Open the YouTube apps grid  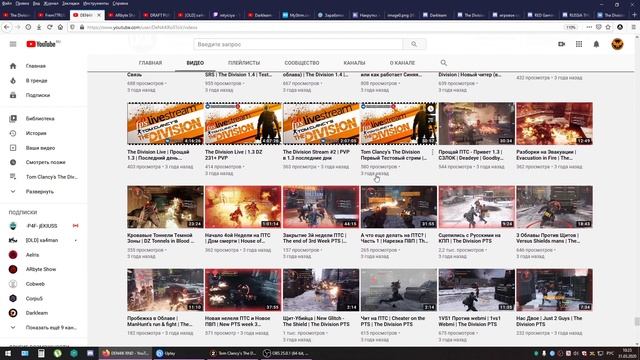click(579, 44)
